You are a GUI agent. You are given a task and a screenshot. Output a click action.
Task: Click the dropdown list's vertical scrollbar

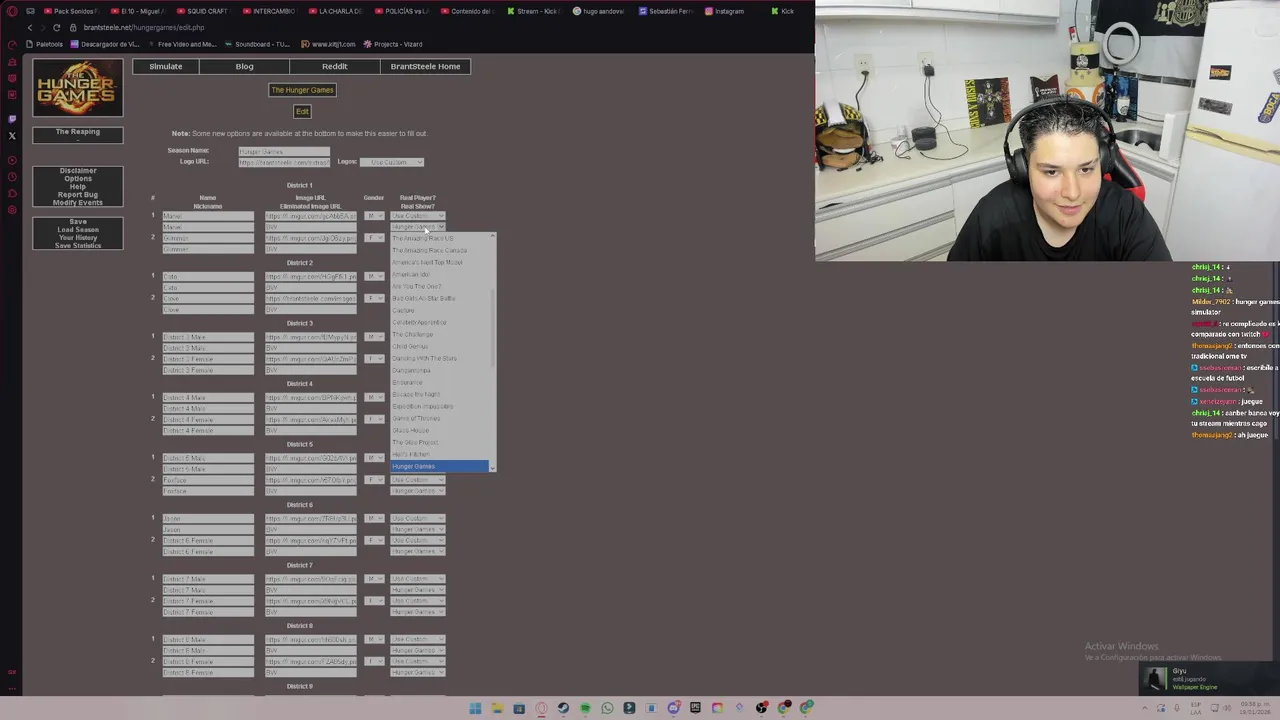coord(492,352)
